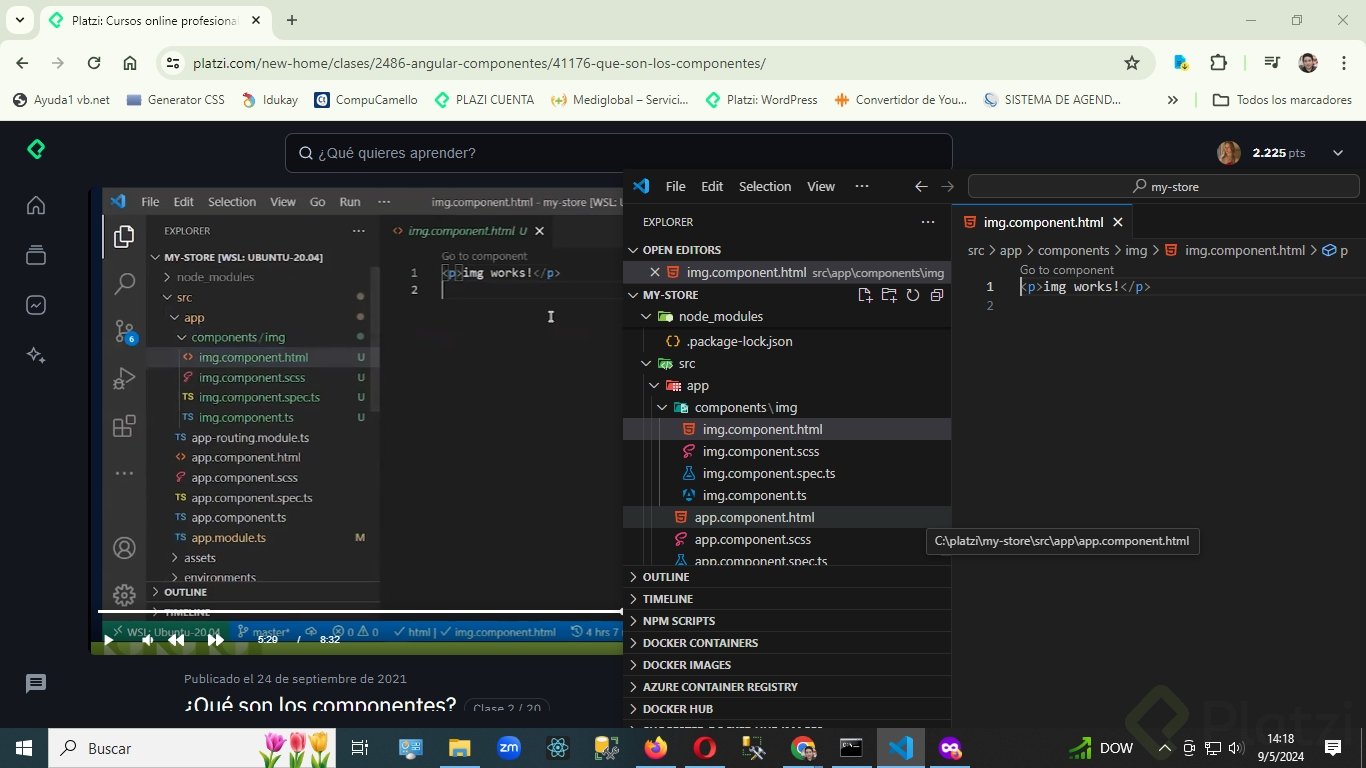Click the Platzi user avatar
The height and width of the screenshot is (768, 1366).
coord(1229,153)
